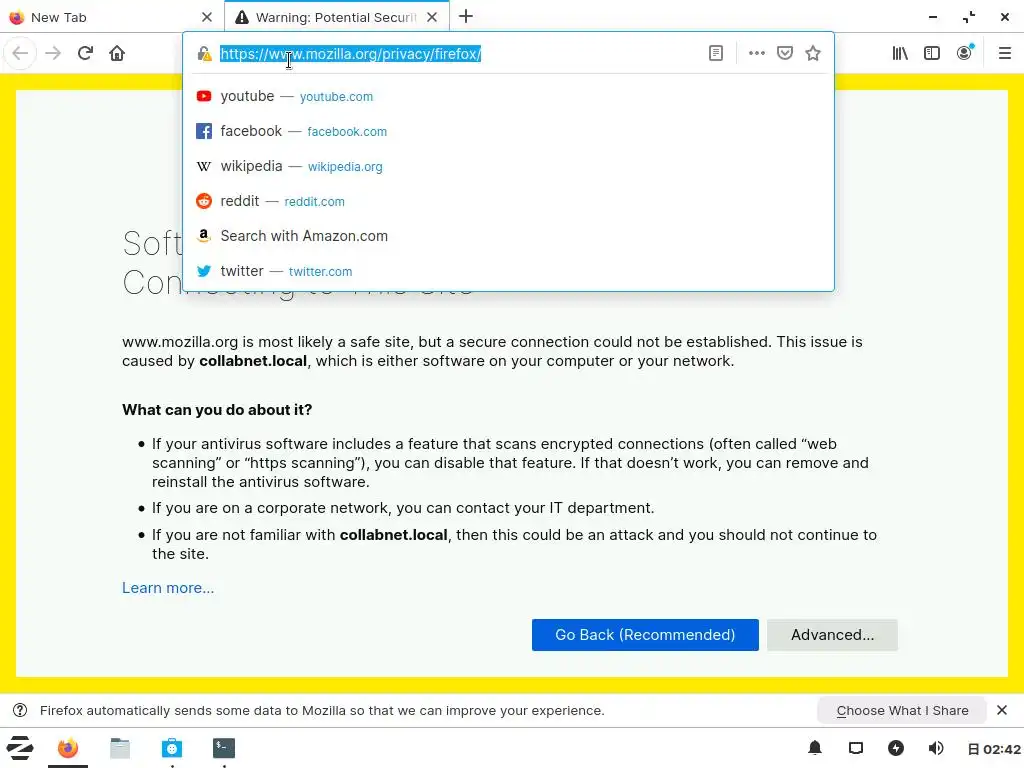
Task: Open Firefox Account avatar menu
Action: pos(965,53)
